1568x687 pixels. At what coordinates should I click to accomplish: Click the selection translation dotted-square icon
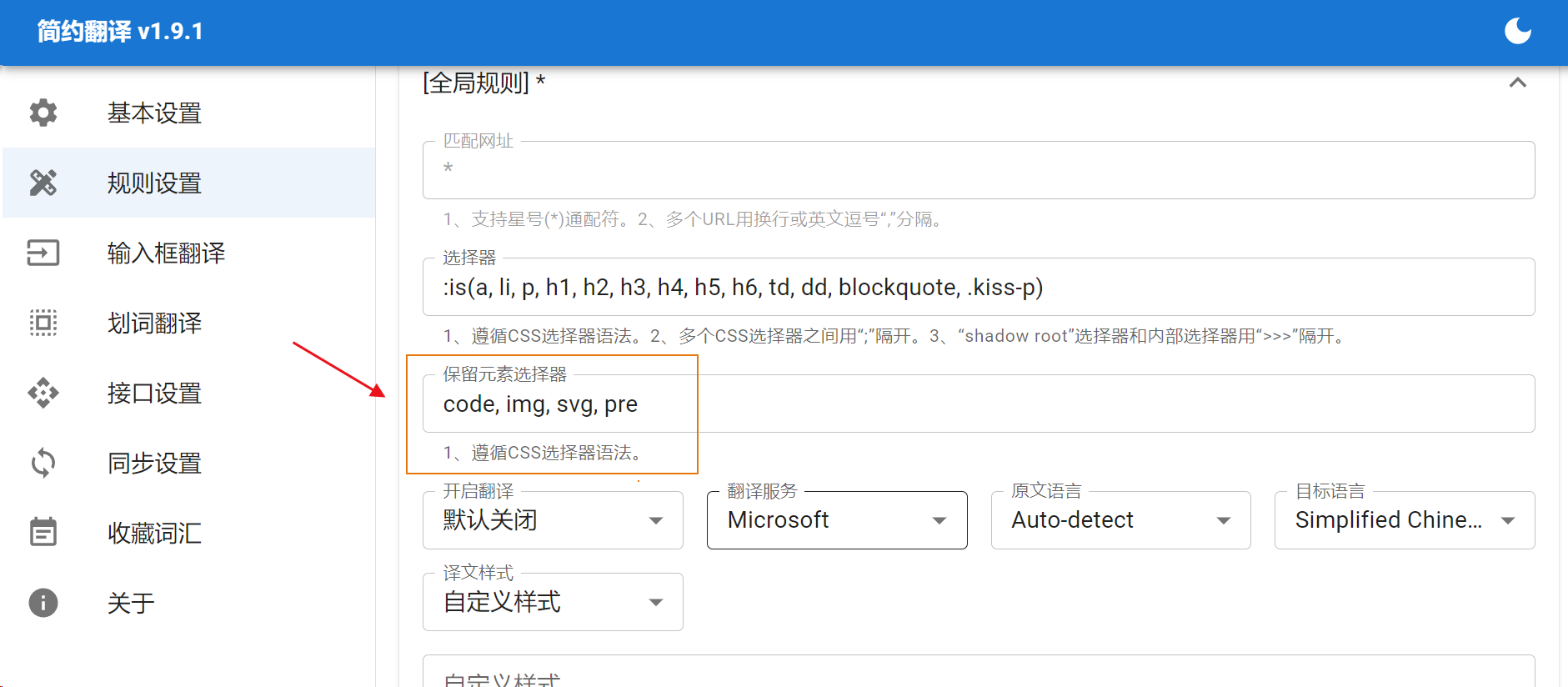click(x=43, y=323)
